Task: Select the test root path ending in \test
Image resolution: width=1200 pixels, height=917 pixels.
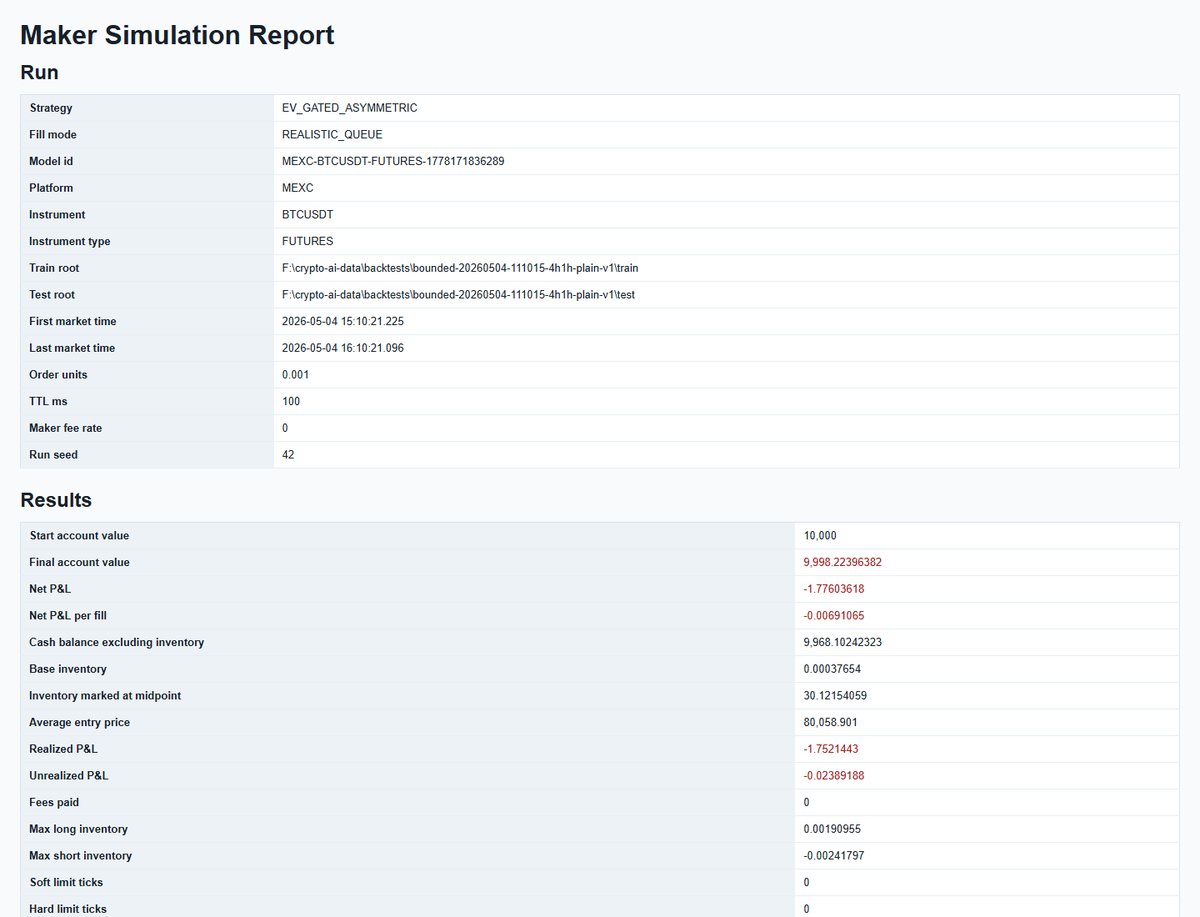Action: (458, 295)
